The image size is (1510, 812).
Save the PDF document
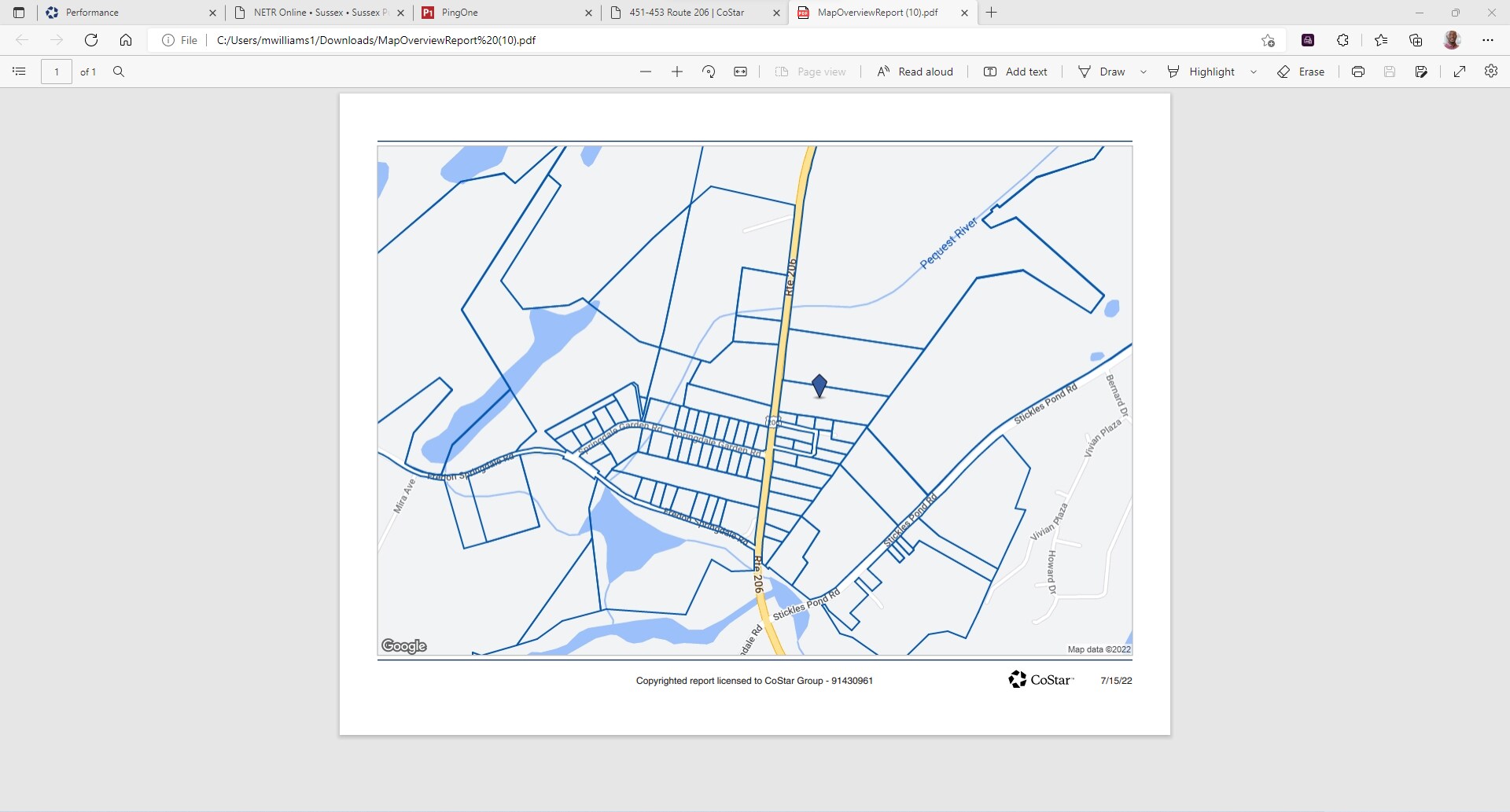tap(1389, 72)
